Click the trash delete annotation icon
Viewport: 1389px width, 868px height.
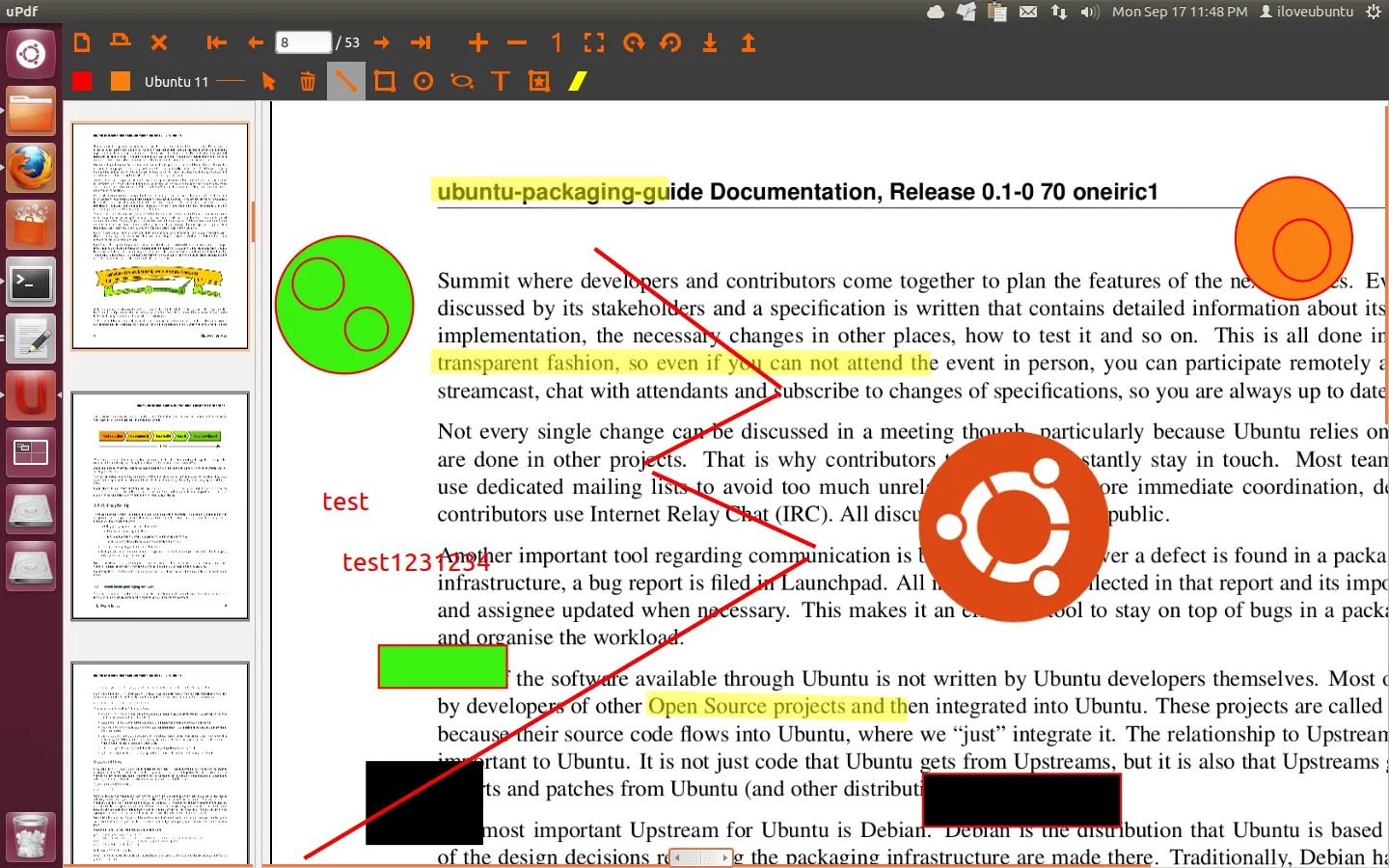click(x=307, y=82)
